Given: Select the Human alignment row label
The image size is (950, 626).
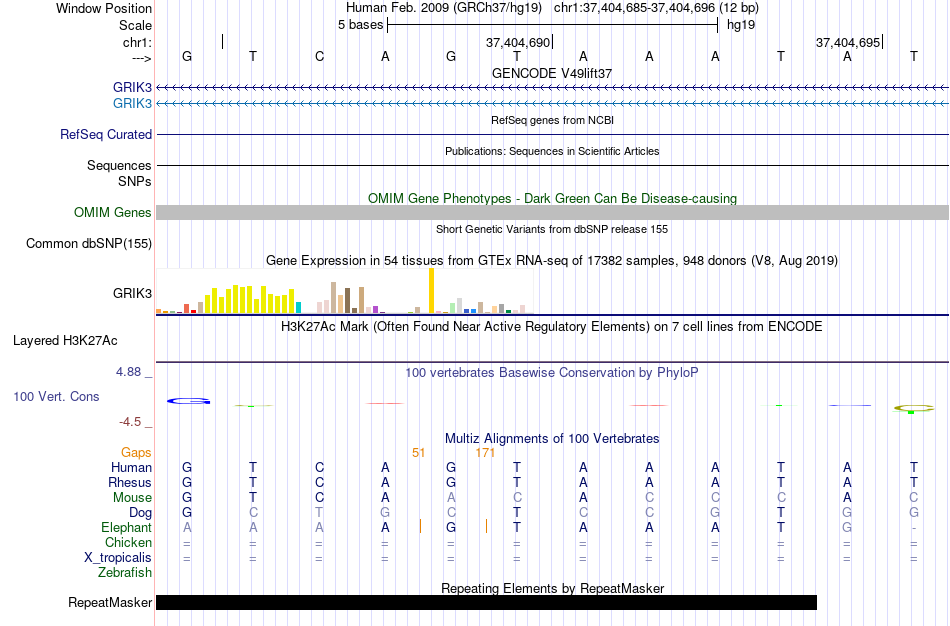Looking at the screenshot, I should point(131,467).
